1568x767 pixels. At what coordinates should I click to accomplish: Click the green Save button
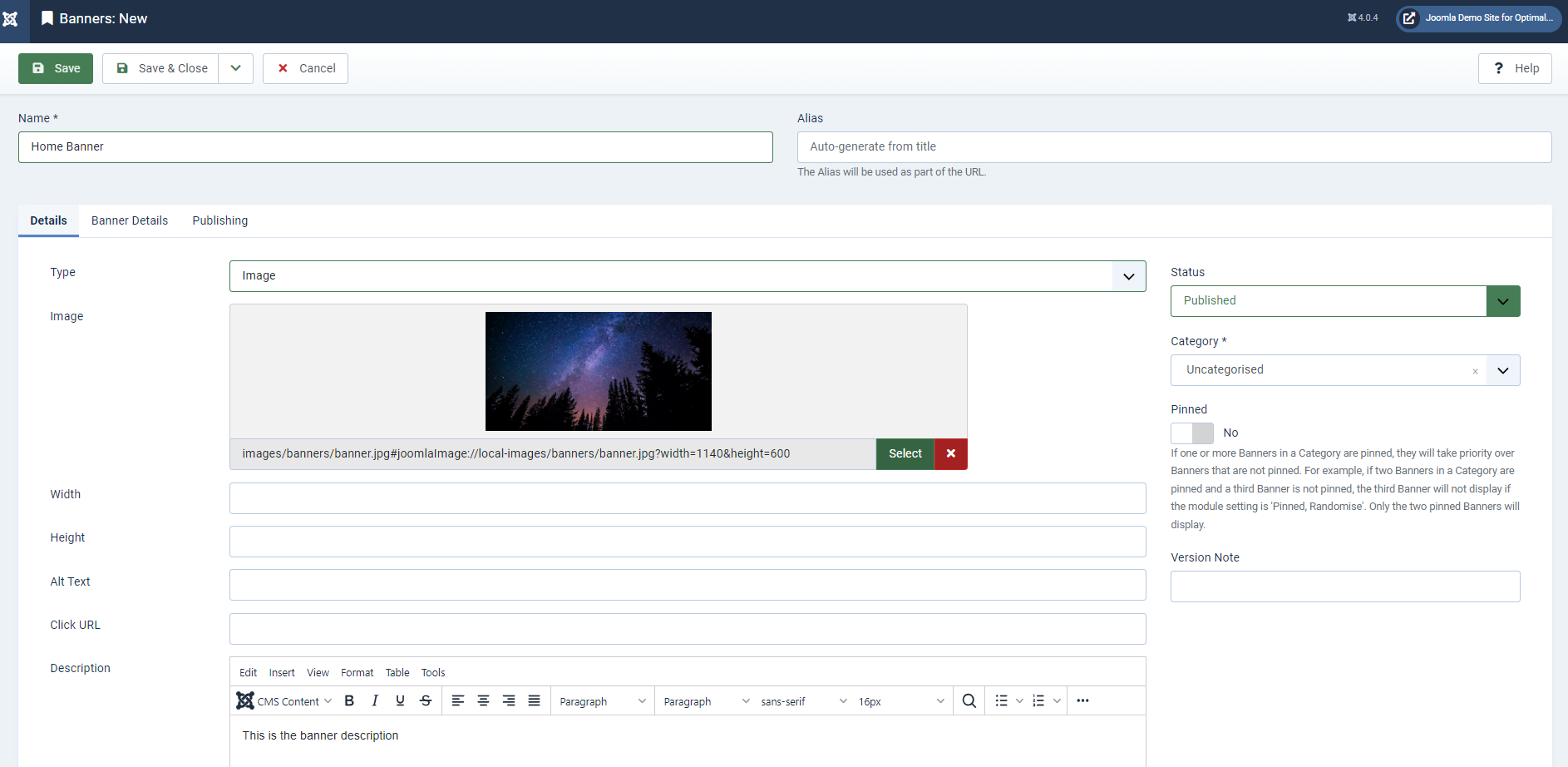point(56,68)
